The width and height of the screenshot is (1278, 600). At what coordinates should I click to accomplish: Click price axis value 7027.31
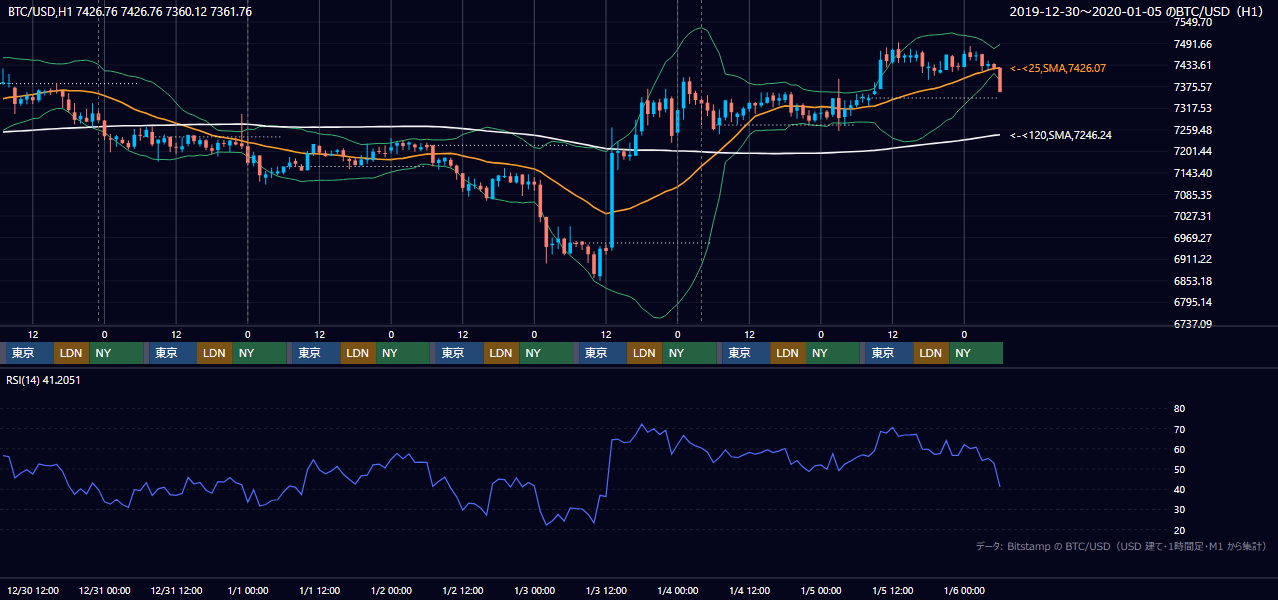click(x=1193, y=216)
